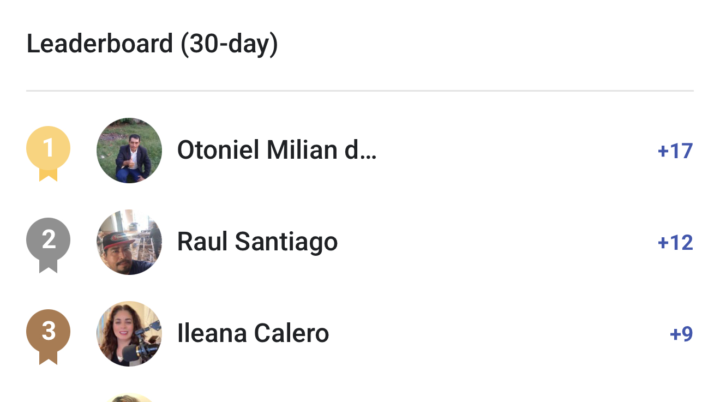Open Raul Santiago's profile picture
This screenshot has height=402, width=720.
pyautogui.click(x=129, y=242)
